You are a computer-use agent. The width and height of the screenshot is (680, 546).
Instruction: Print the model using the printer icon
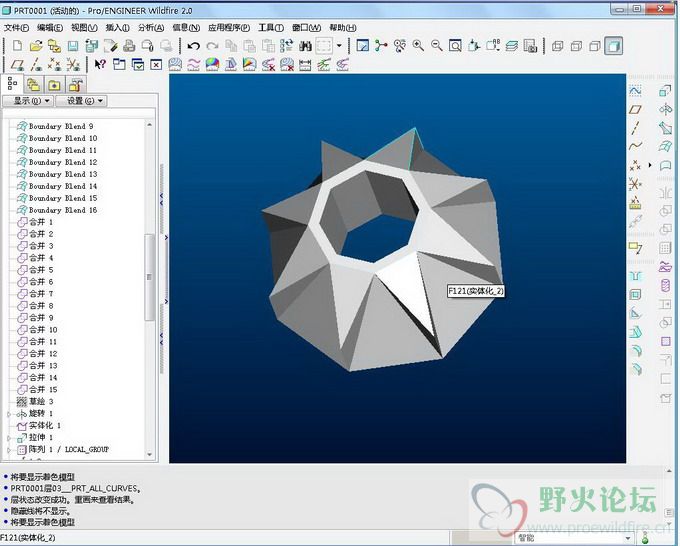(x=129, y=46)
